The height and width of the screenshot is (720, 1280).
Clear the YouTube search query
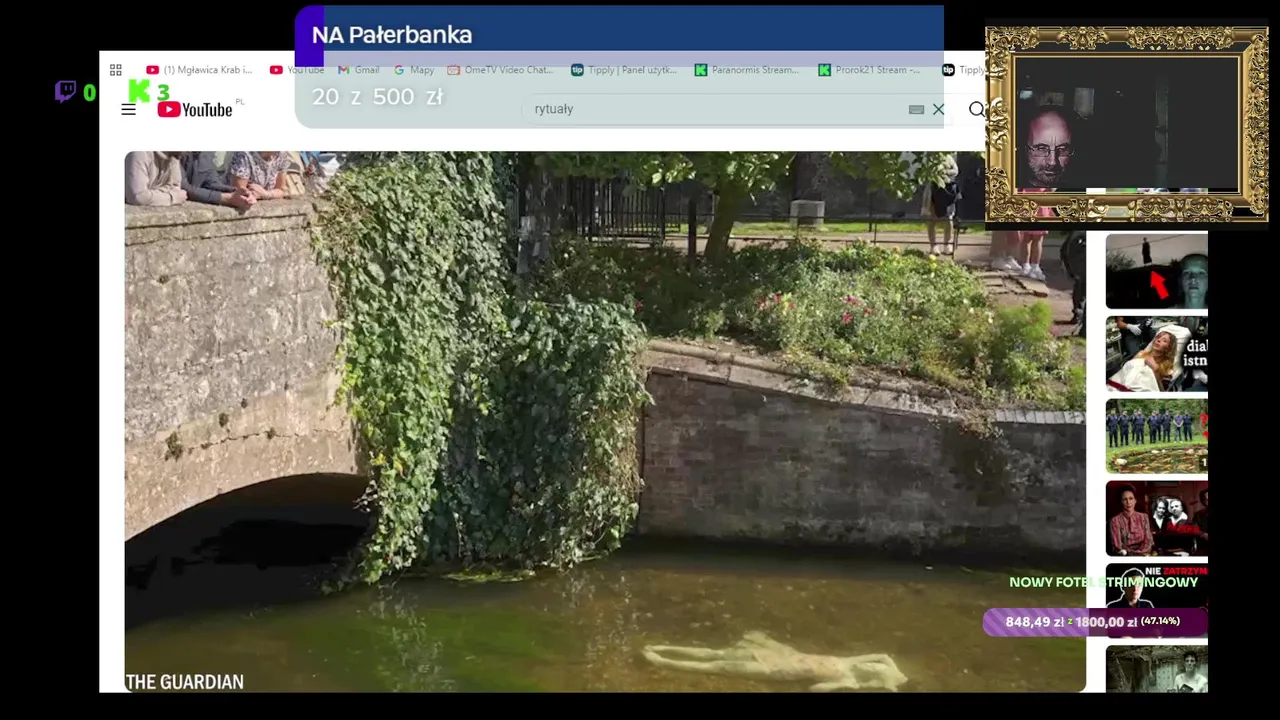(x=938, y=109)
